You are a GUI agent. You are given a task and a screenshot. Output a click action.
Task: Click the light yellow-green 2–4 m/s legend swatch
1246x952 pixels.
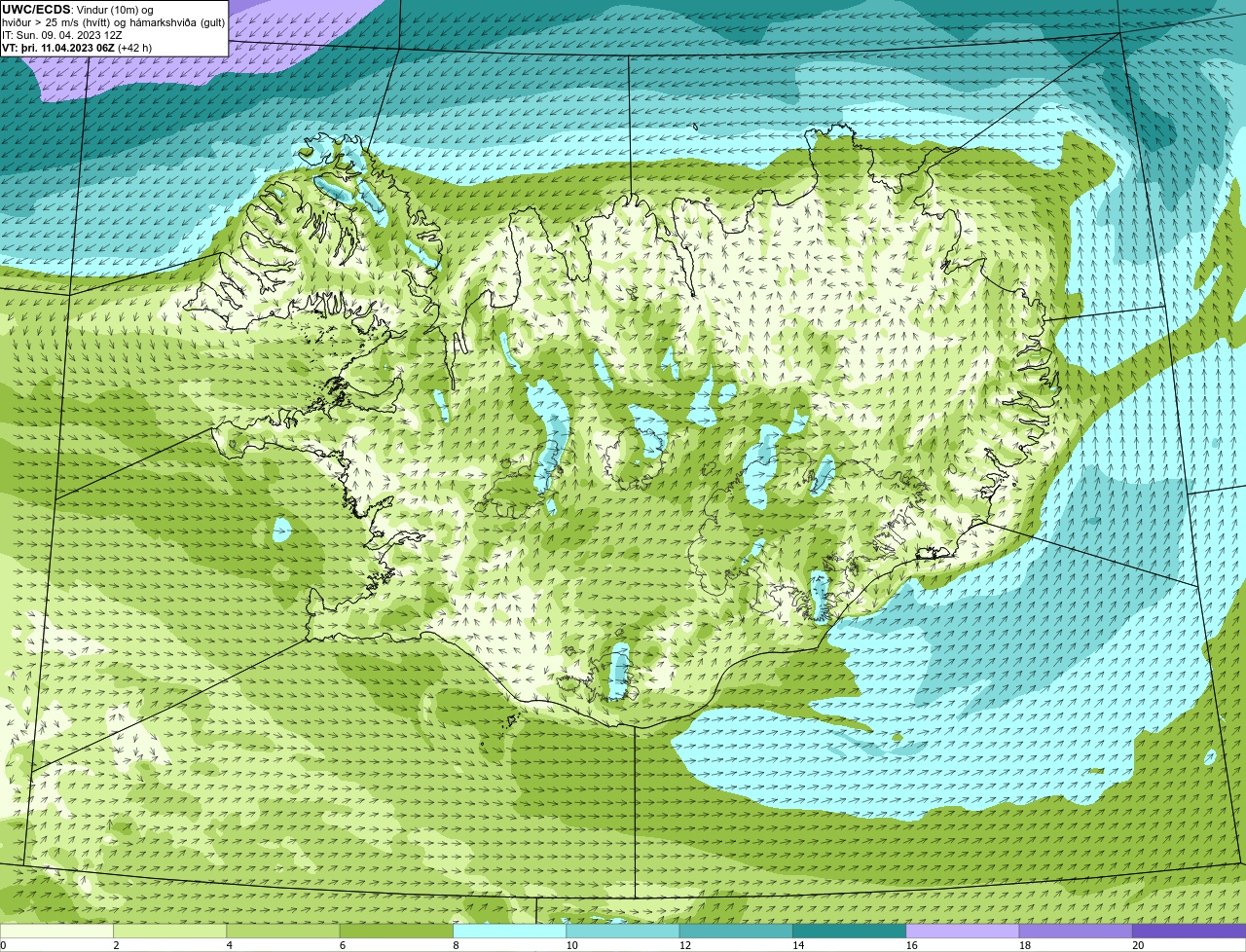(170, 932)
